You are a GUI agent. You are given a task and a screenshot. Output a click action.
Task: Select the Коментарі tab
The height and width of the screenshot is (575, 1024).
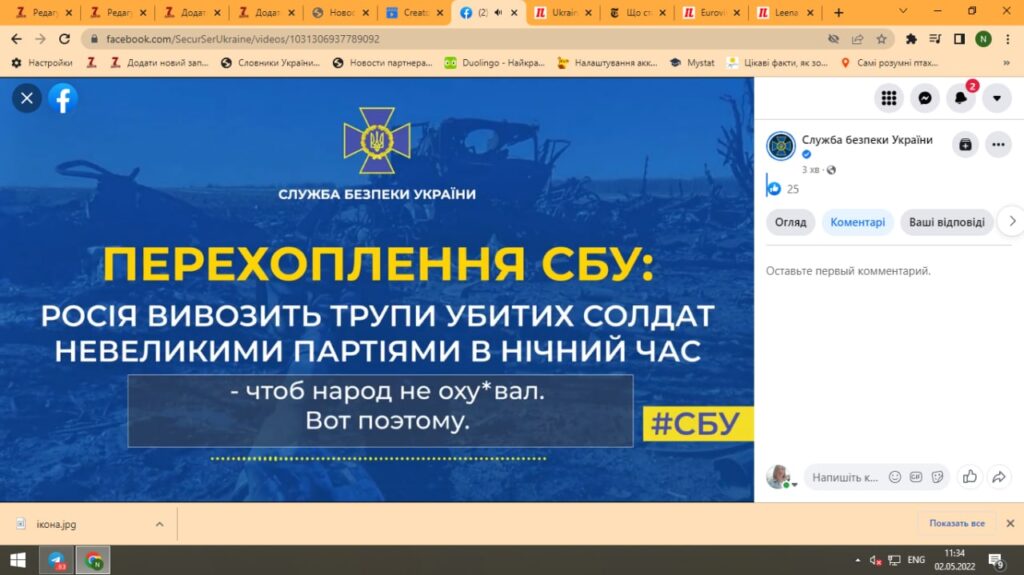point(858,222)
